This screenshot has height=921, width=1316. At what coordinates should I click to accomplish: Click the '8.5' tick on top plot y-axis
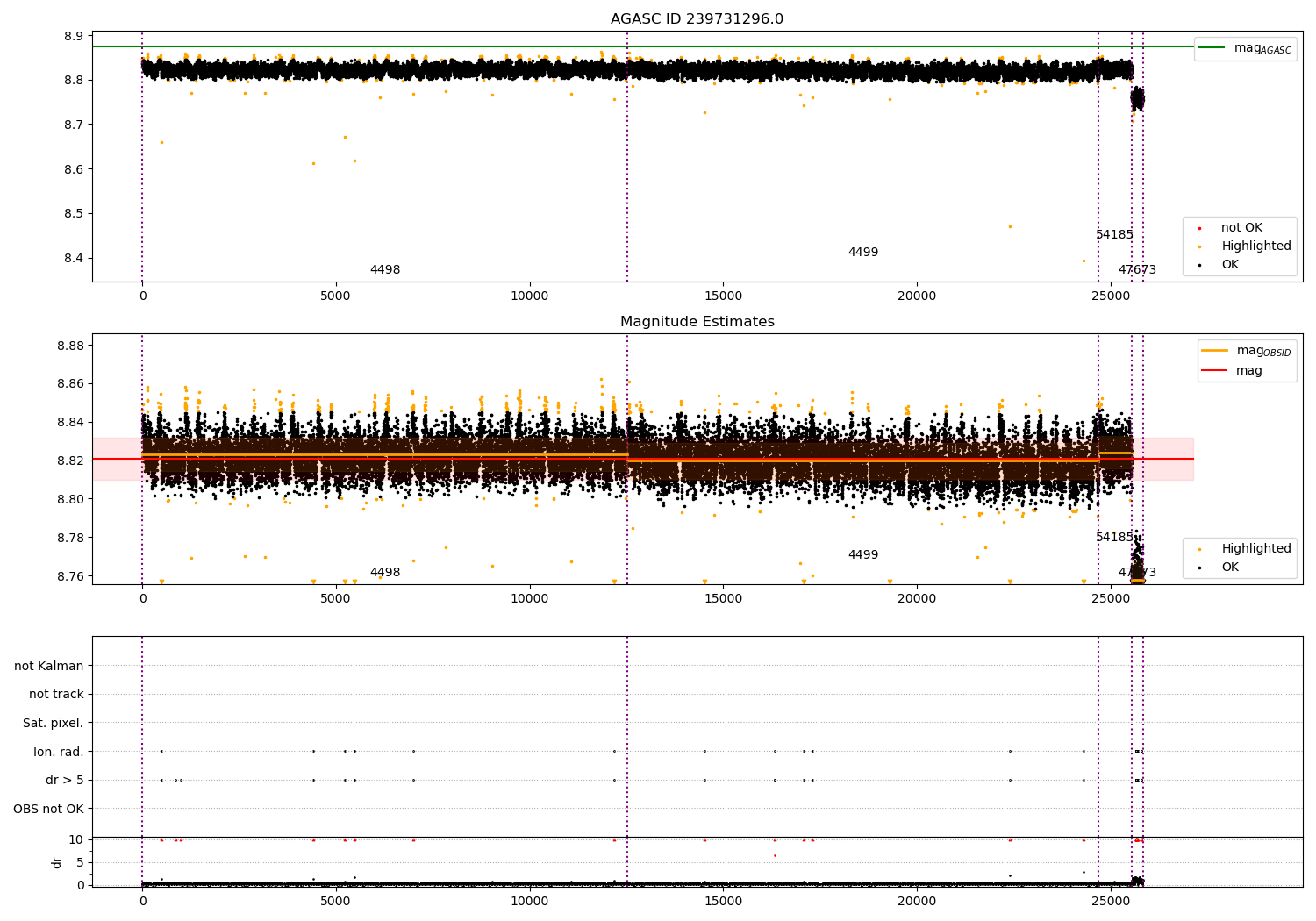[x=74, y=214]
